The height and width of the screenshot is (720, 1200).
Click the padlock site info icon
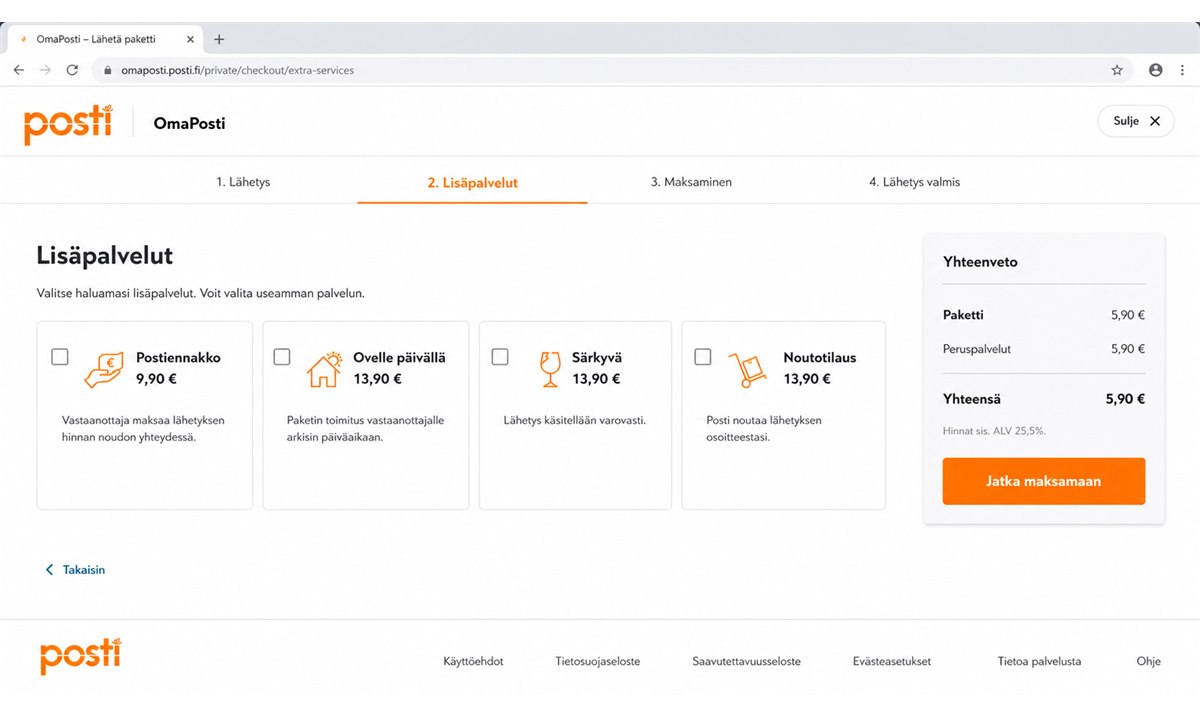pos(108,70)
